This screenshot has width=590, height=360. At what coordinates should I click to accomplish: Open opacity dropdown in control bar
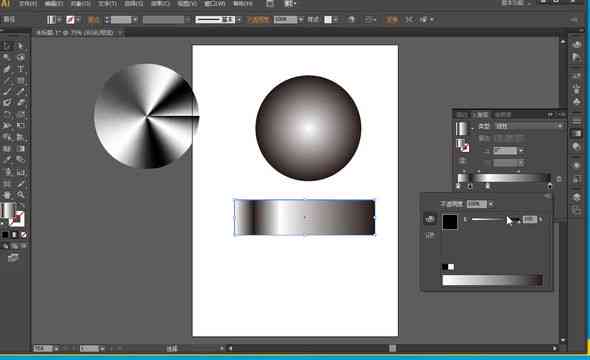[301, 20]
